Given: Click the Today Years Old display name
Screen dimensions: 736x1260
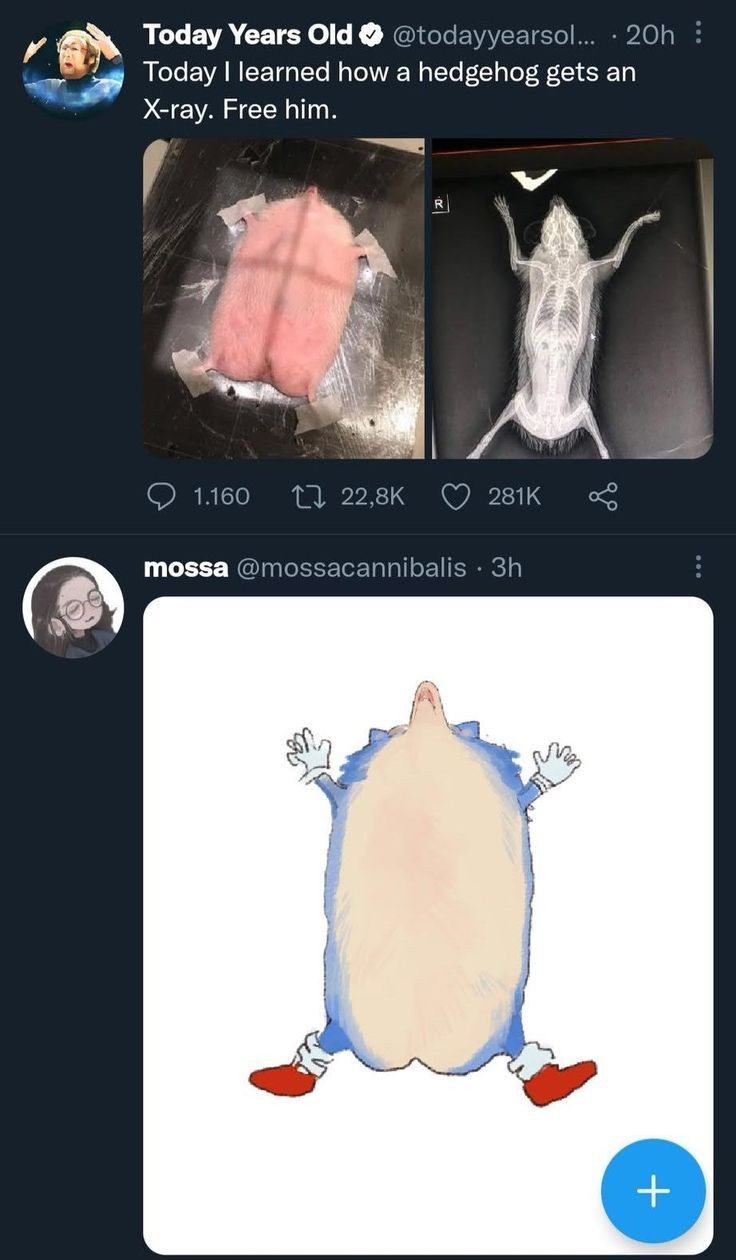Looking at the screenshot, I should pyautogui.click(x=248, y=36).
